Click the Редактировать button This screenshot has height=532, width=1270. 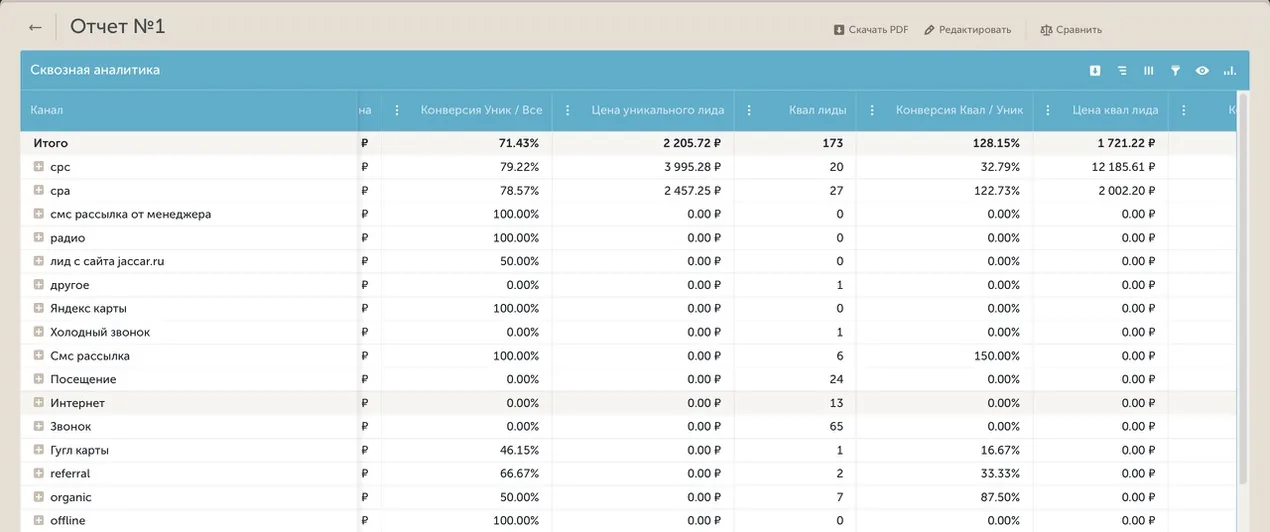[x=968, y=30]
